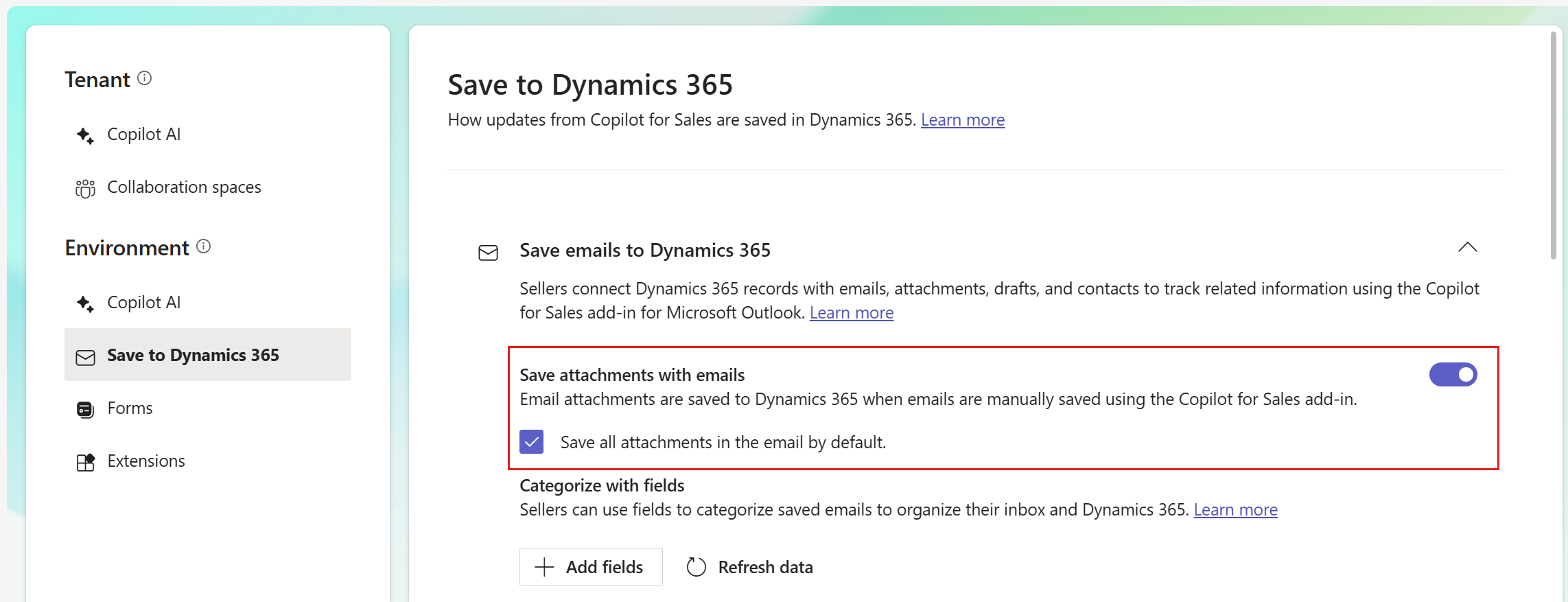1568x602 pixels.
Task: Click the Save emails to Dynamics 365 heading
Action: [645, 251]
